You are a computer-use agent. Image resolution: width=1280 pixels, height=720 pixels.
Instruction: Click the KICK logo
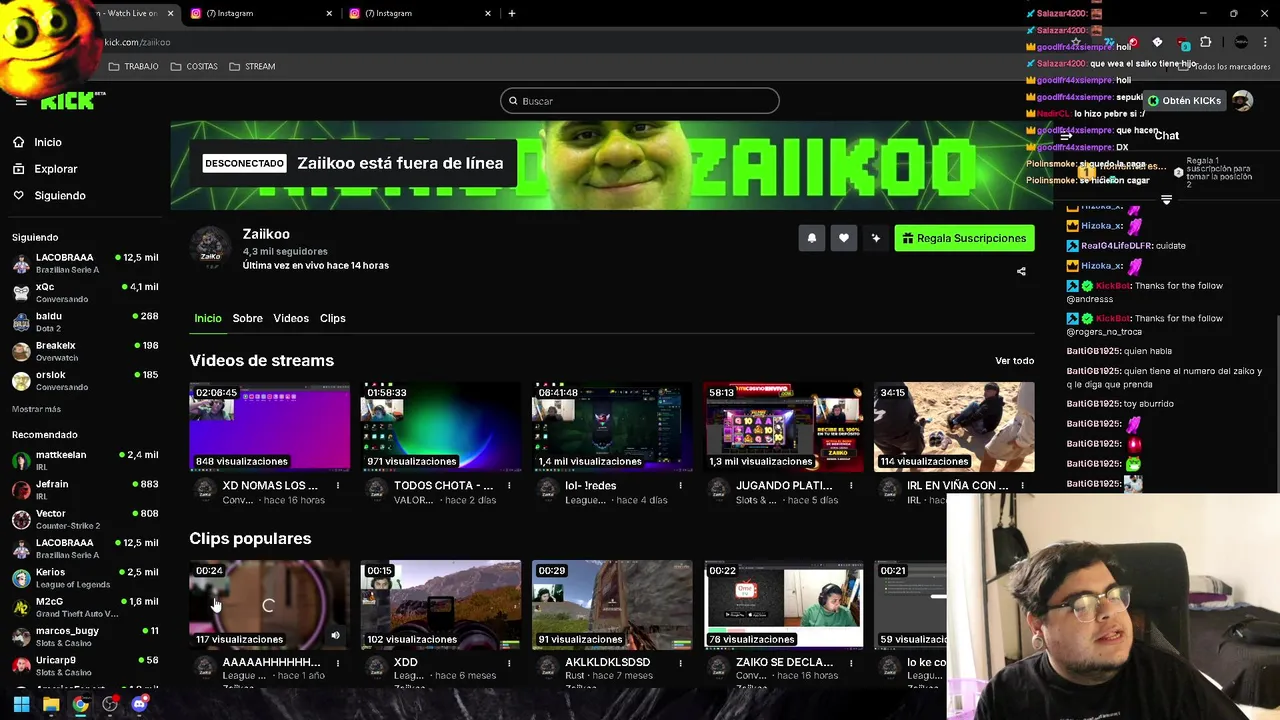[71, 101]
